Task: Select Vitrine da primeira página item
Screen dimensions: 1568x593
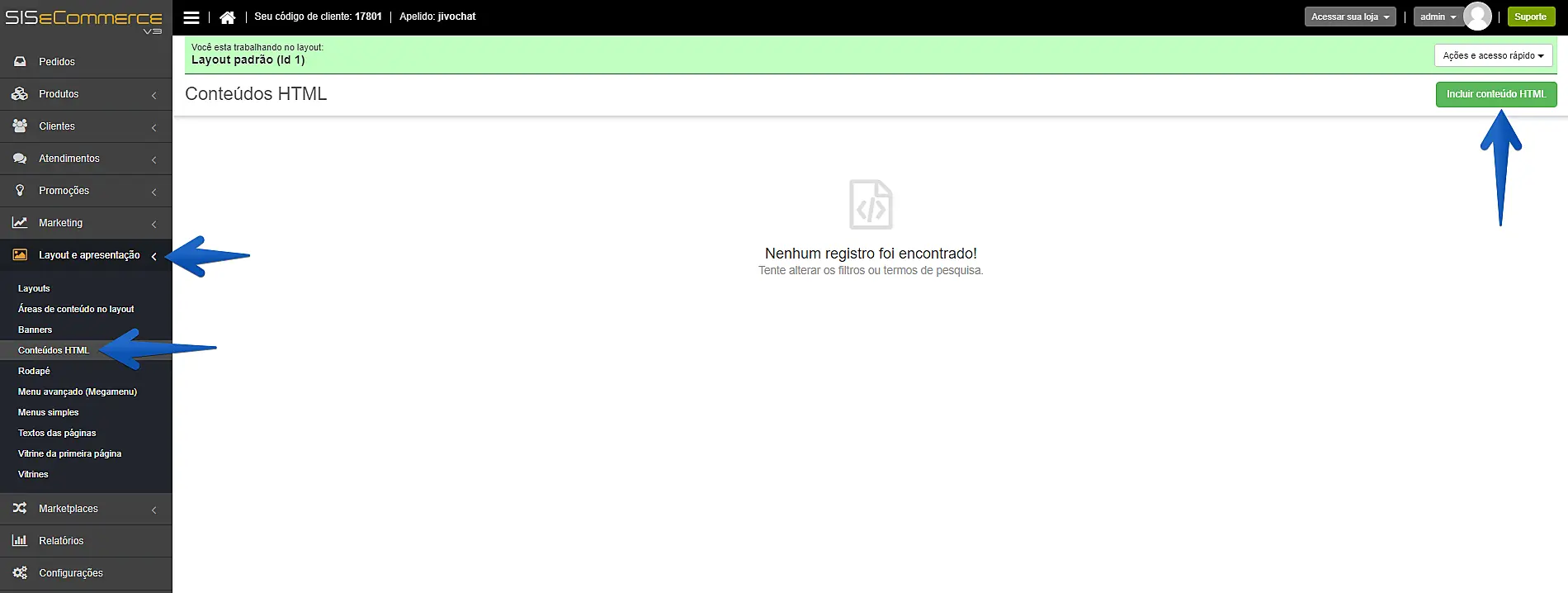Action: pos(69,453)
